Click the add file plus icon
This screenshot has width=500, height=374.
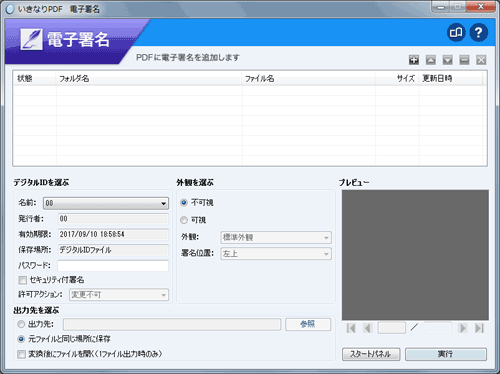coord(414,60)
